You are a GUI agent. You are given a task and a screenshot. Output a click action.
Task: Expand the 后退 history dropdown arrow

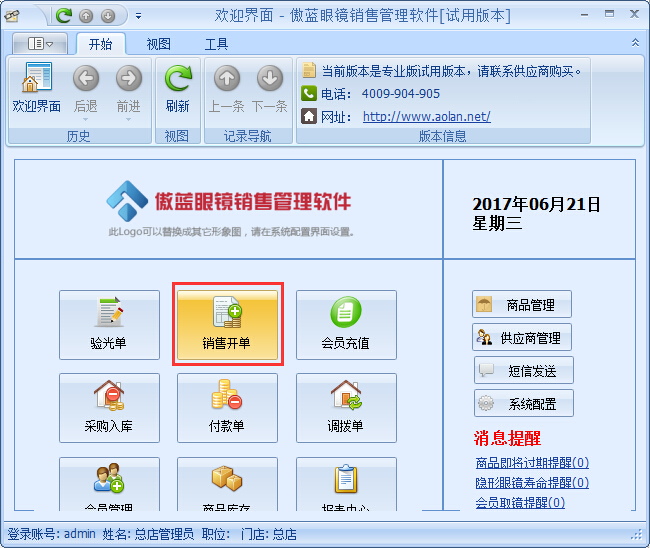click(x=86, y=120)
